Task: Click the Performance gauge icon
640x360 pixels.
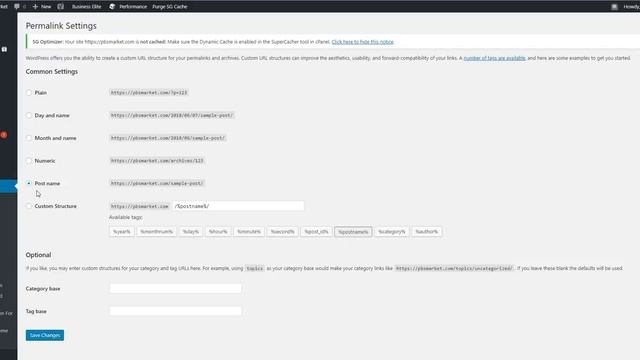Action: [x=112, y=7]
